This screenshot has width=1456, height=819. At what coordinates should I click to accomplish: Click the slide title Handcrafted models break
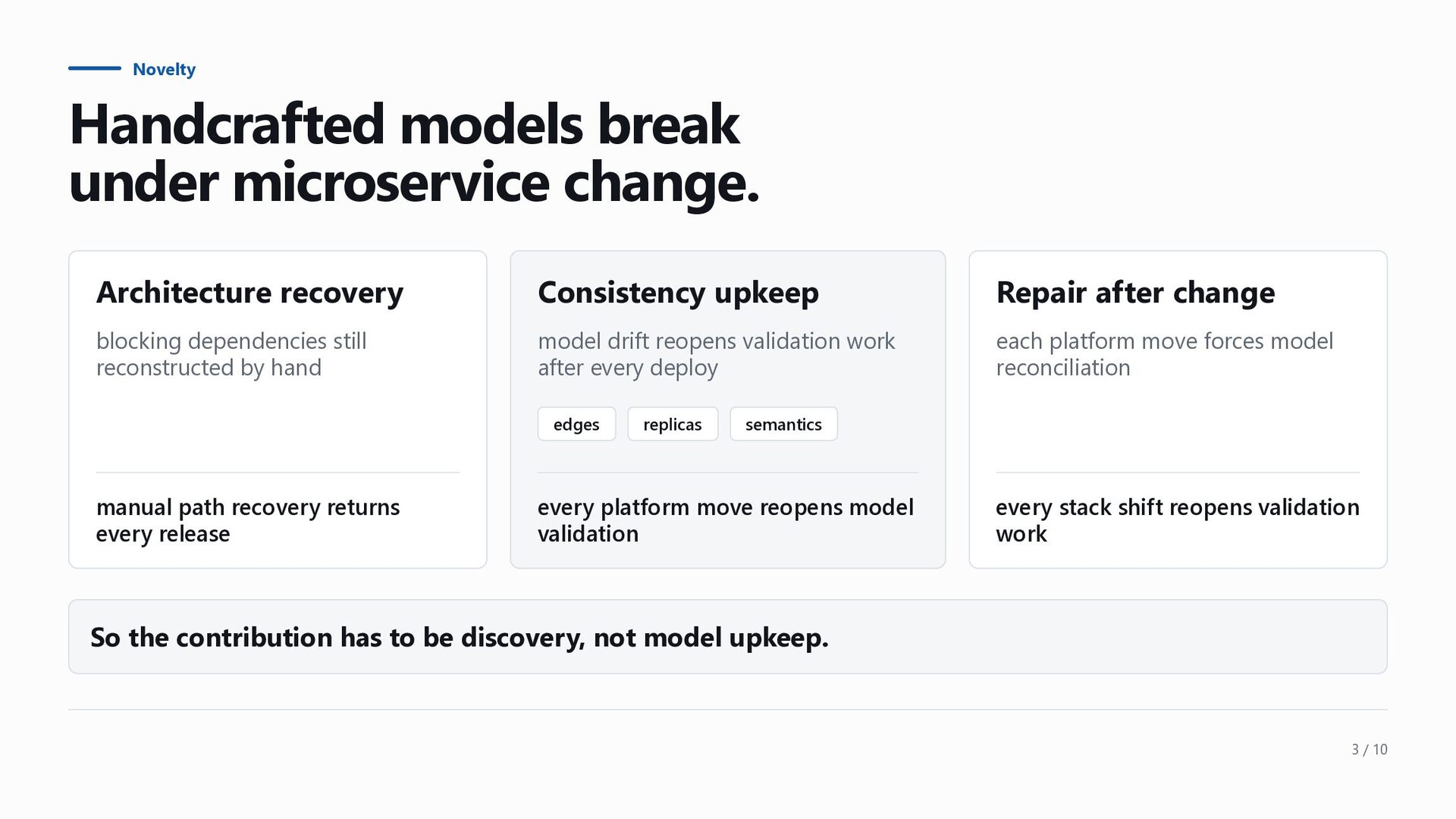tap(404, 124)
